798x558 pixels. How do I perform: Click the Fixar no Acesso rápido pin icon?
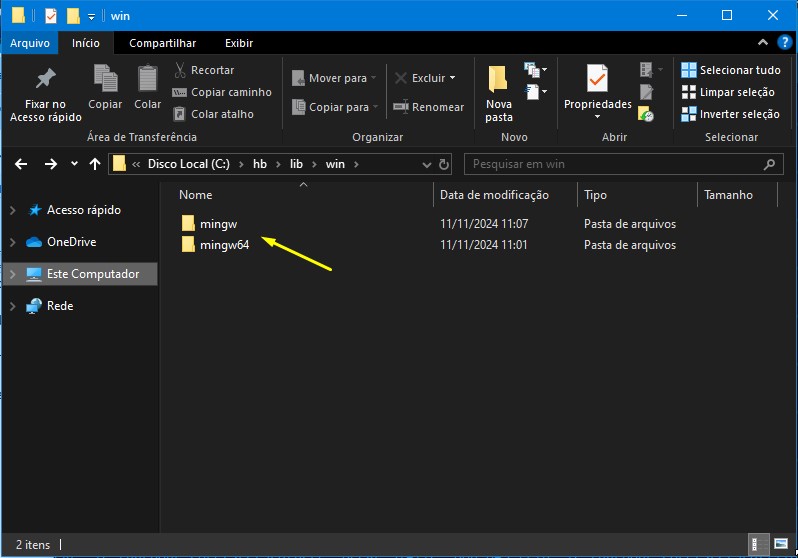[x=45, y=80]
